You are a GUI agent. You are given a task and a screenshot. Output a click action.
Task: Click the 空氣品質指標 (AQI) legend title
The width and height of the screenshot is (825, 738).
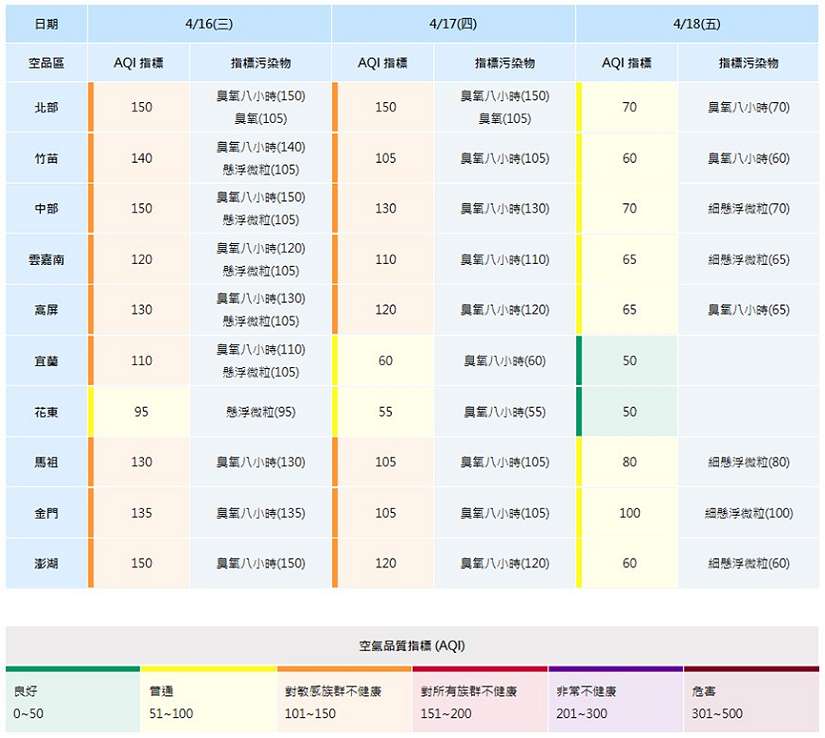pos(412,646)
